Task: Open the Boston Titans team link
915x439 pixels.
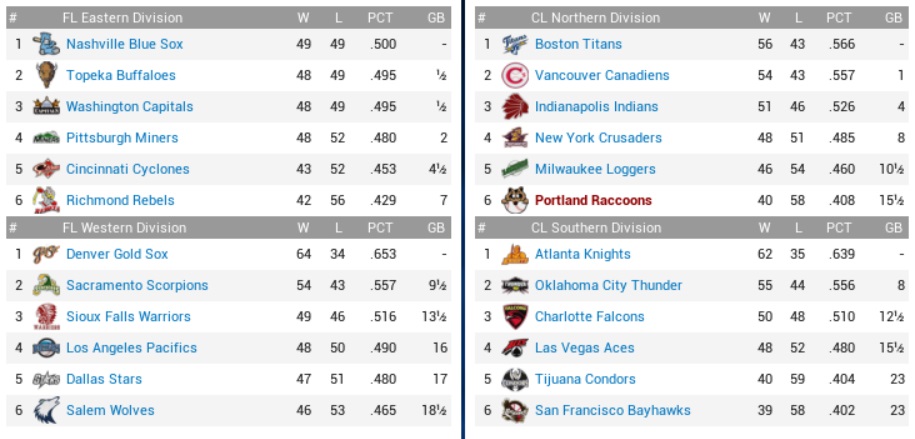Action: pyautogui.click(x=578, y=44)
